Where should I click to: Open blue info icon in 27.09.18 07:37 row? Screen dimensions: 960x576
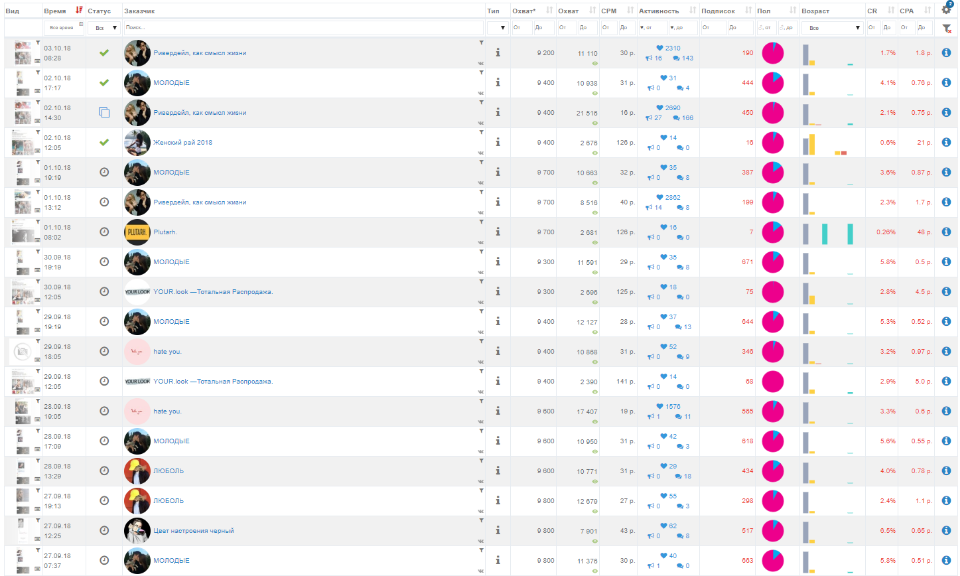[x=946, y=561]
